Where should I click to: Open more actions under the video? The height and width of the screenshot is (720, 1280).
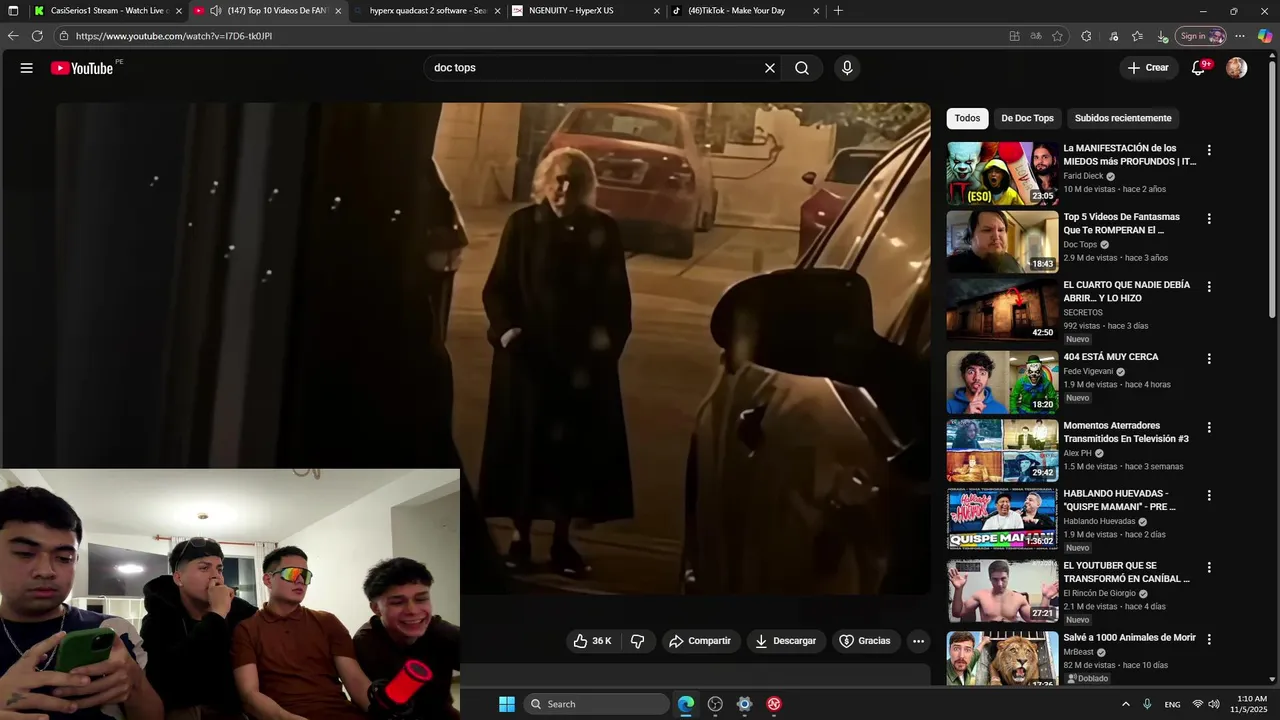point(918,641)
